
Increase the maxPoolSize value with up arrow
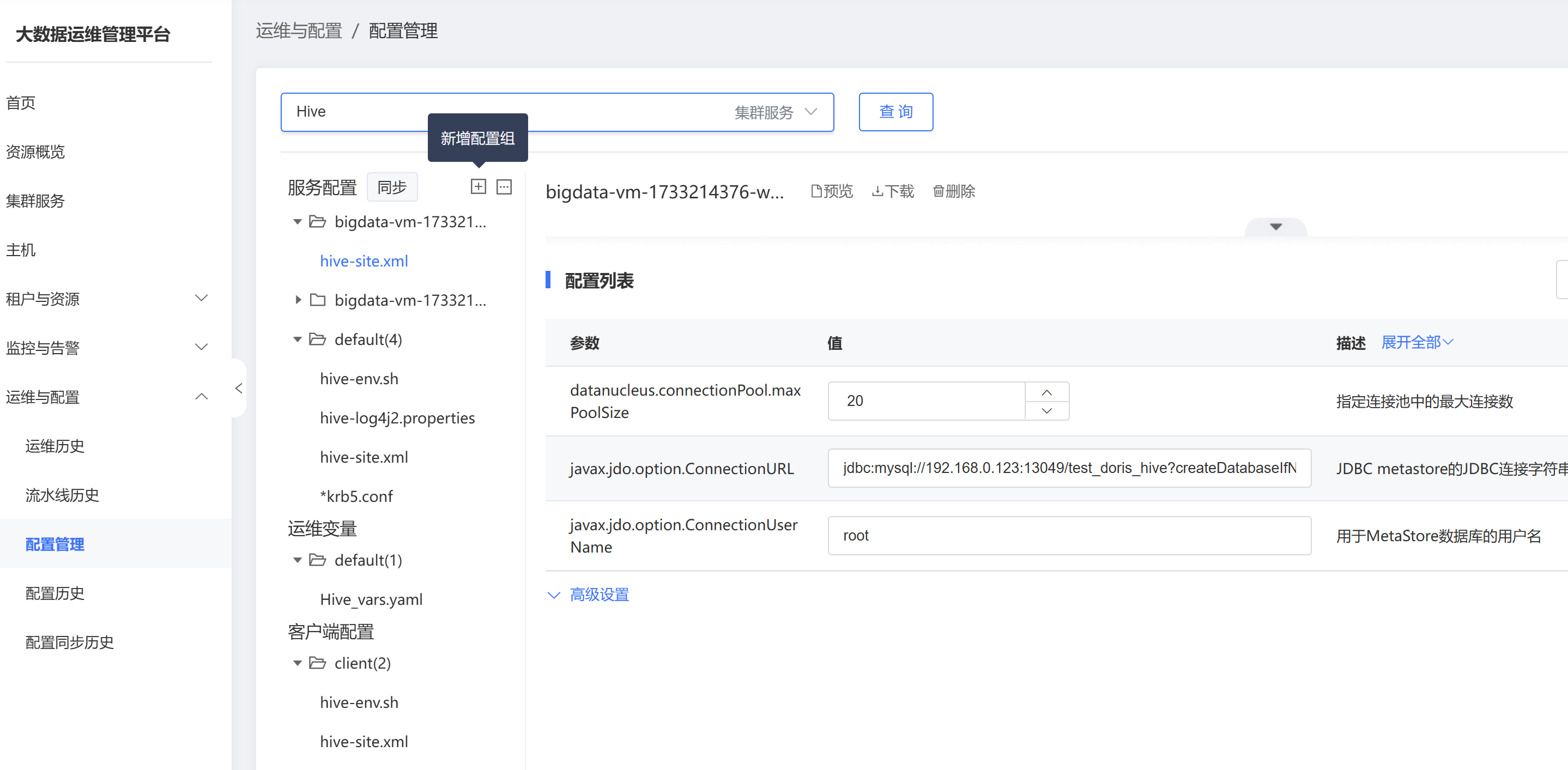click(x=1046, y=392)
